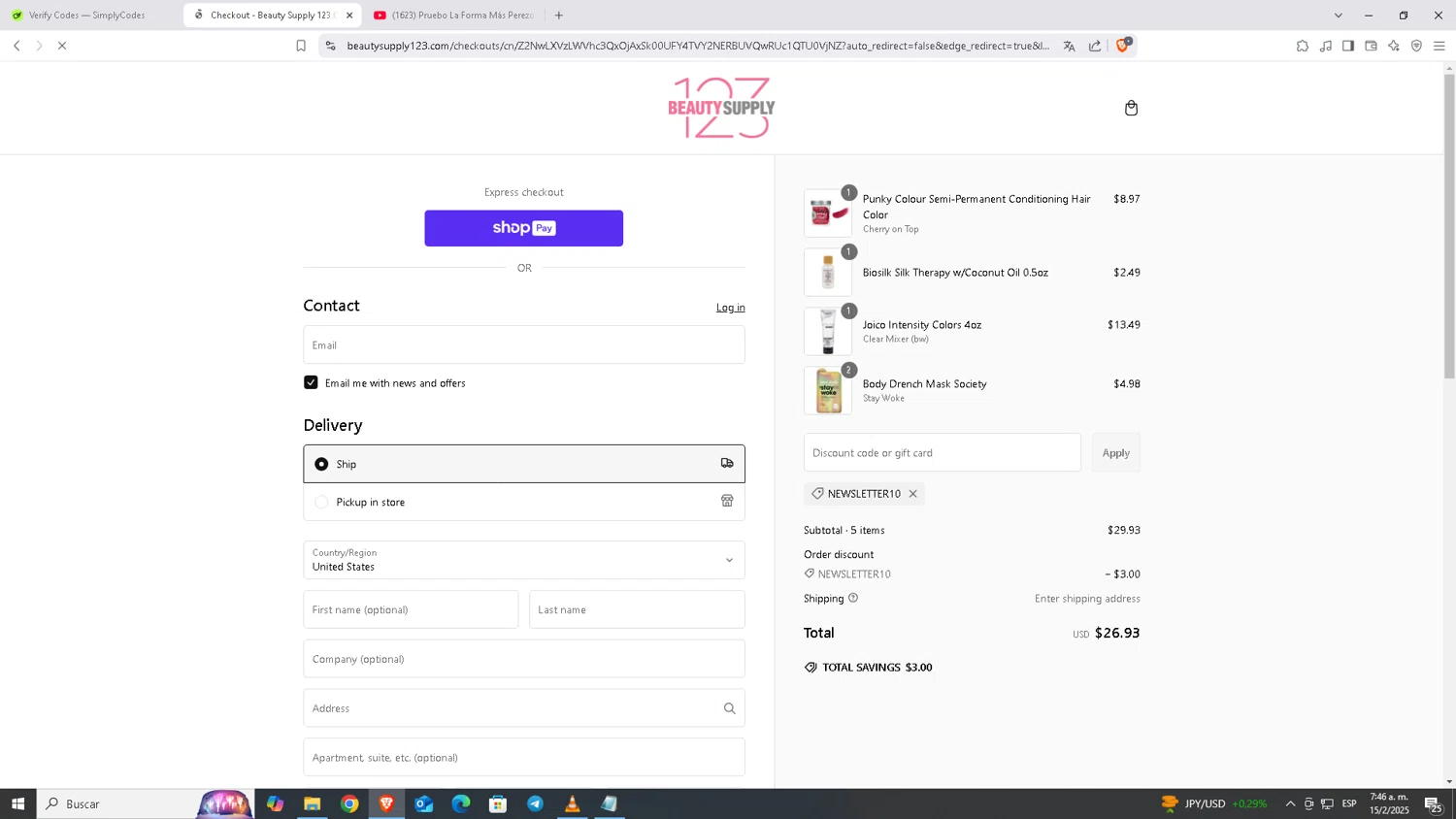Stop page loading with the X button

(62, 46)
